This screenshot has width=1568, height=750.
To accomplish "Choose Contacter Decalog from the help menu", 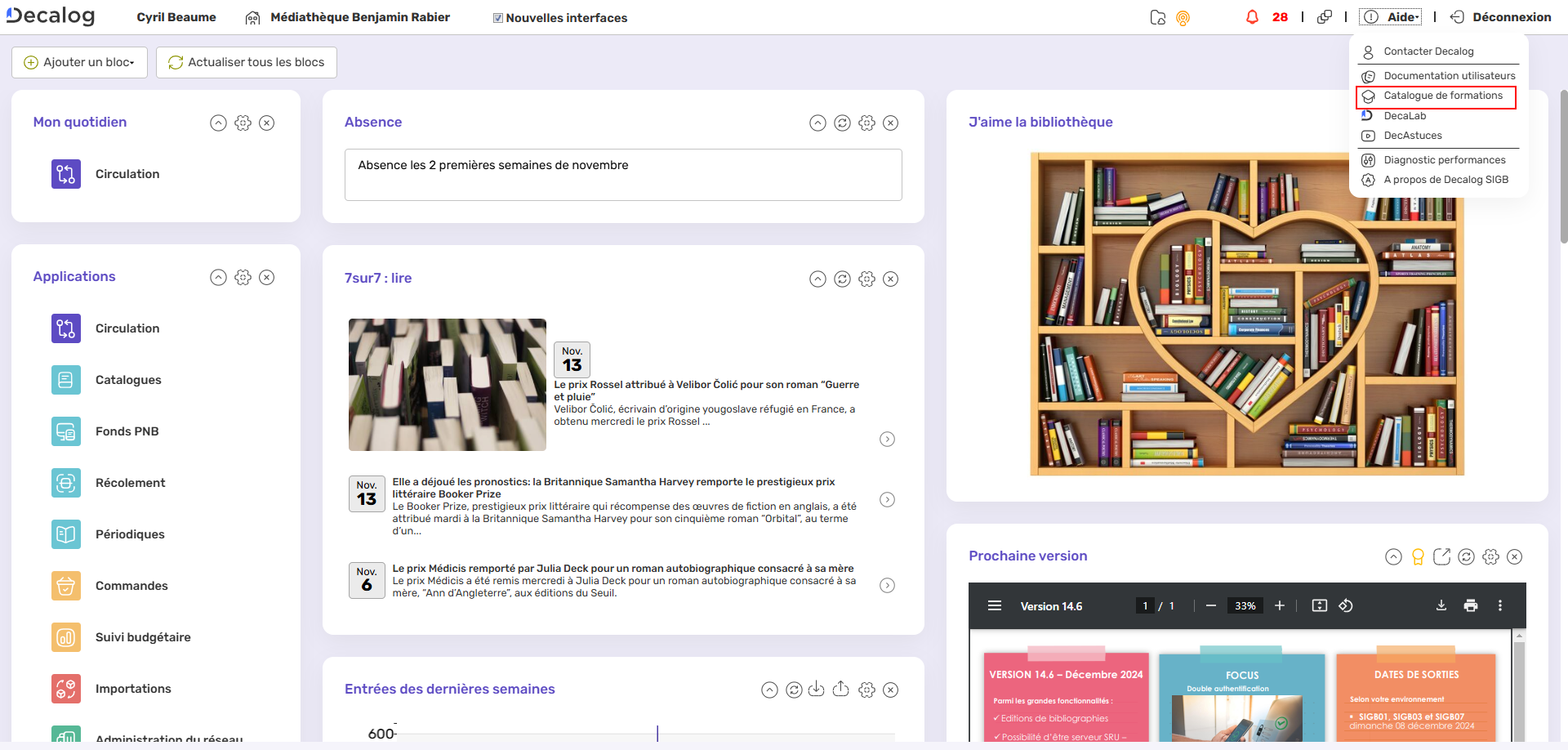I will pyautogui.click(x=1428, y=51).
